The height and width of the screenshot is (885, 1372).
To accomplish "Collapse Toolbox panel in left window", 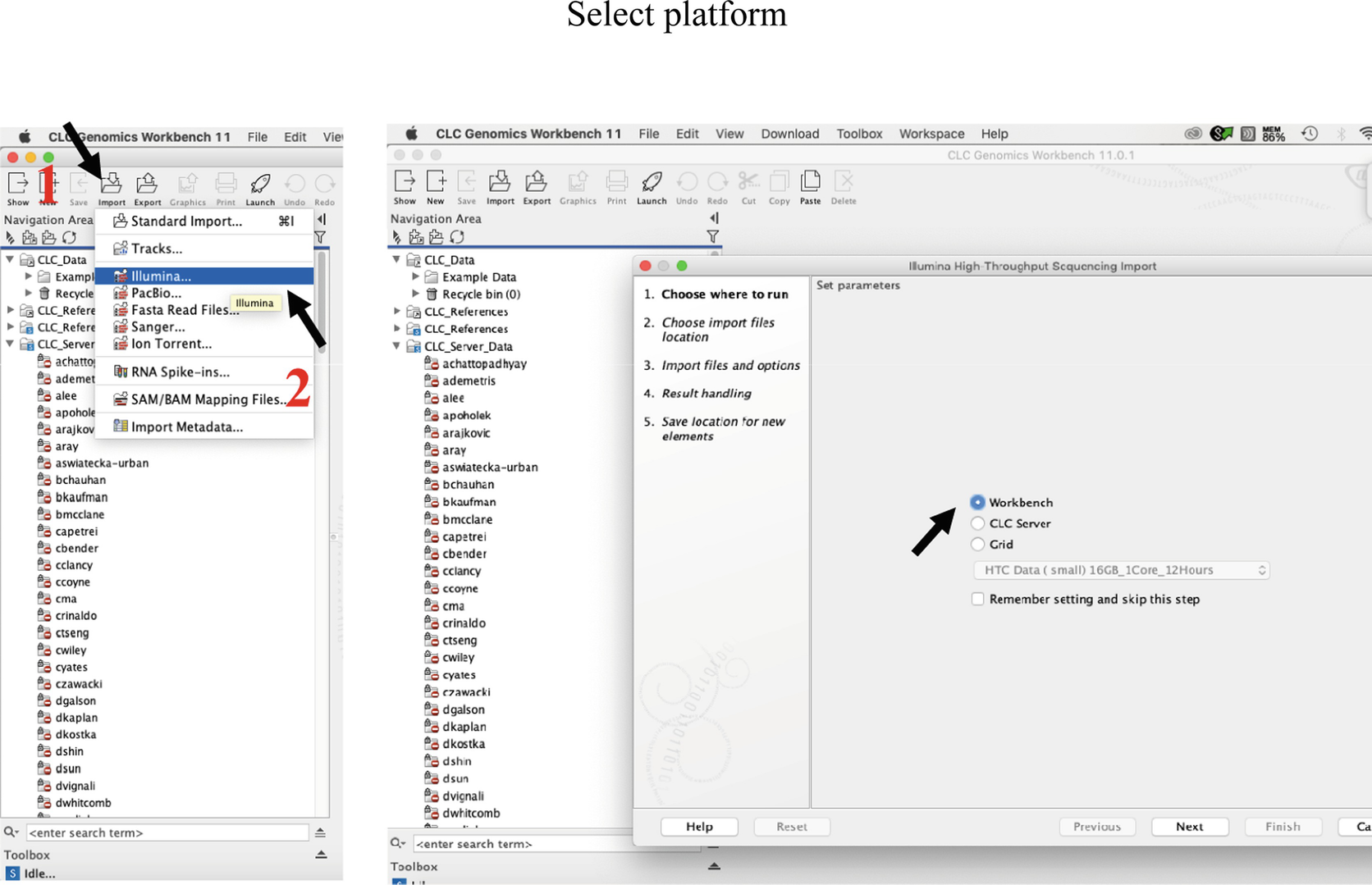I will click(321, 855).
